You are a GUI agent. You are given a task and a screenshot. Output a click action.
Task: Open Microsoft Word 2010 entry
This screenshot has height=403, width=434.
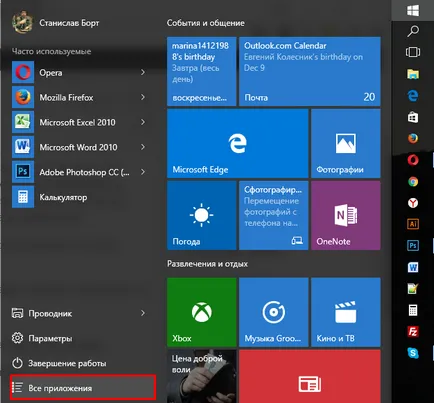(79, 147)
